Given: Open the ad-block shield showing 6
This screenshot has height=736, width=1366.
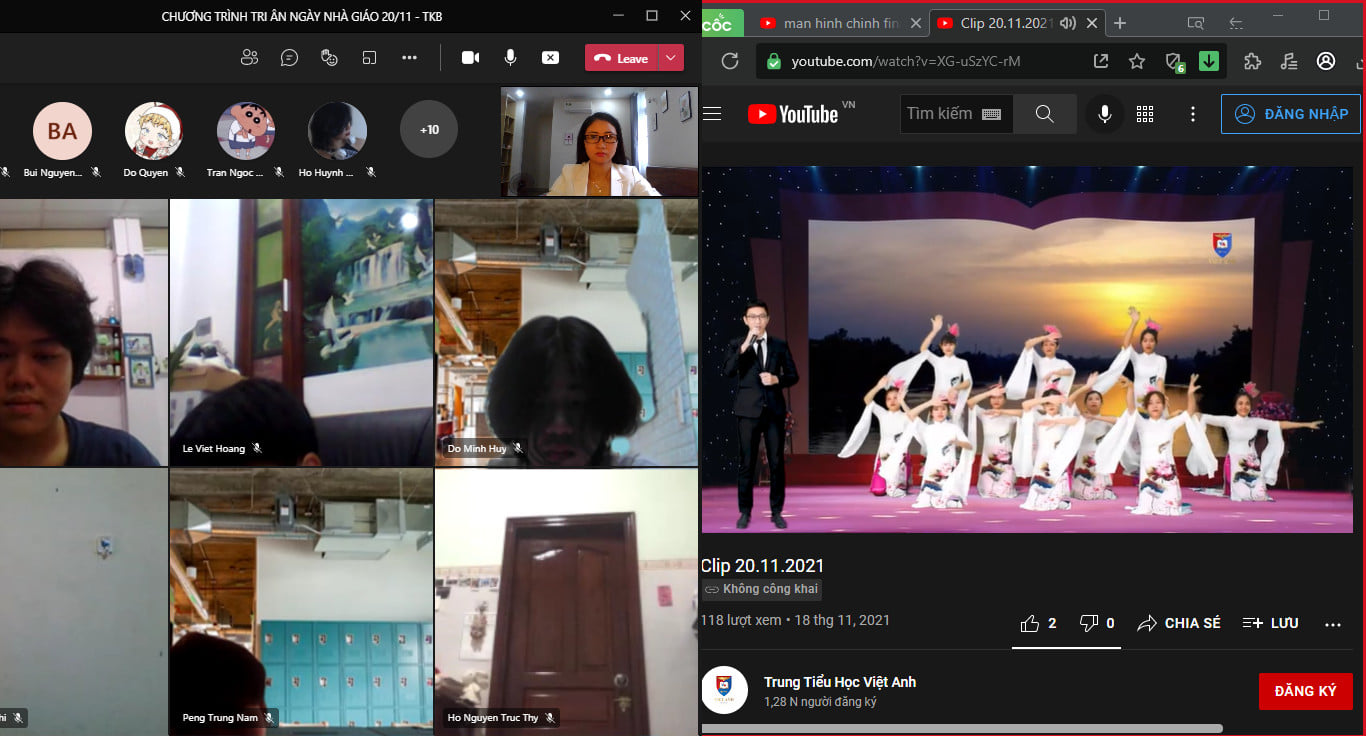Looking at the screenshot, I should 1175,62.
